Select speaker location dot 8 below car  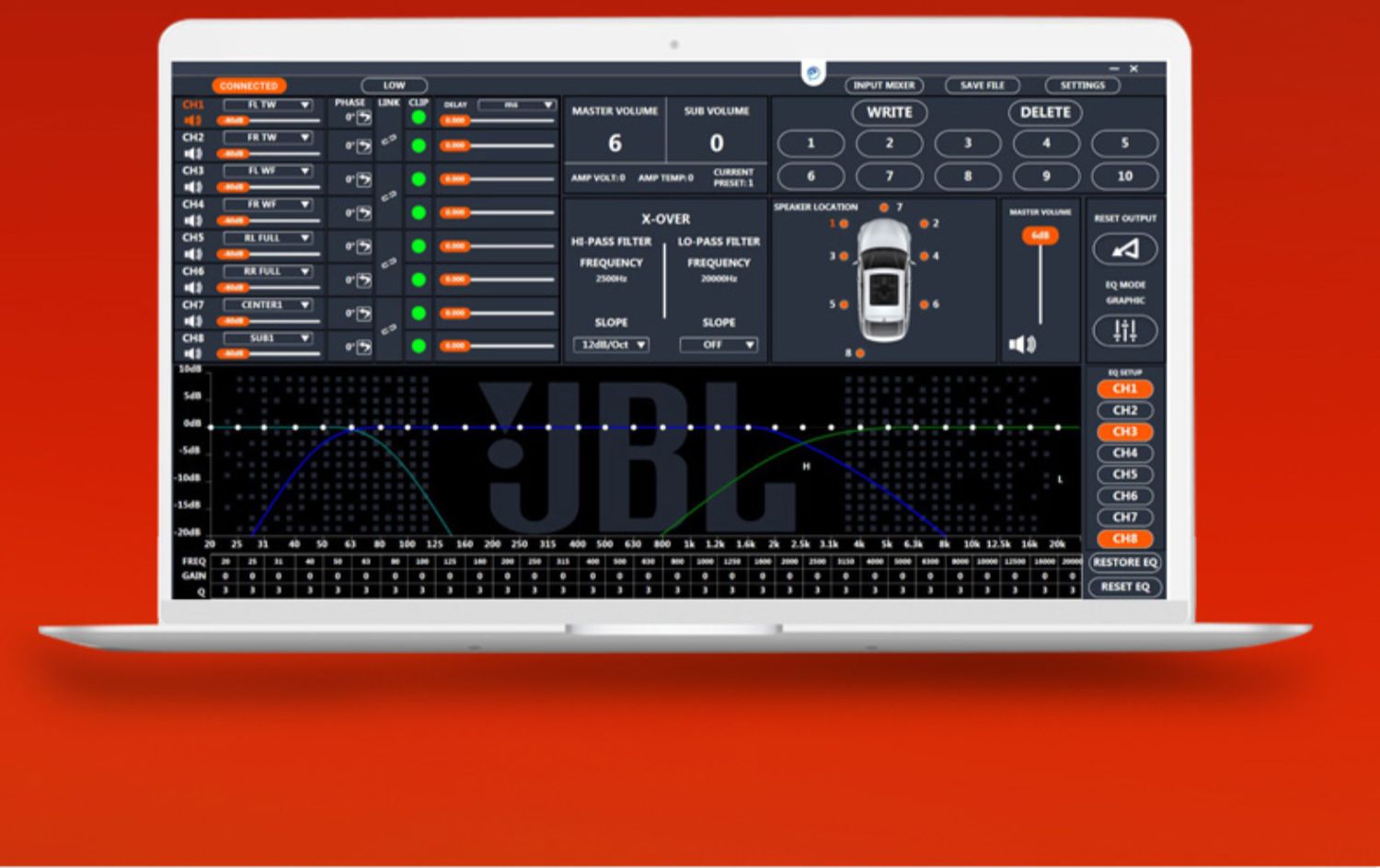pyautogui.click(x=860, y=353)
